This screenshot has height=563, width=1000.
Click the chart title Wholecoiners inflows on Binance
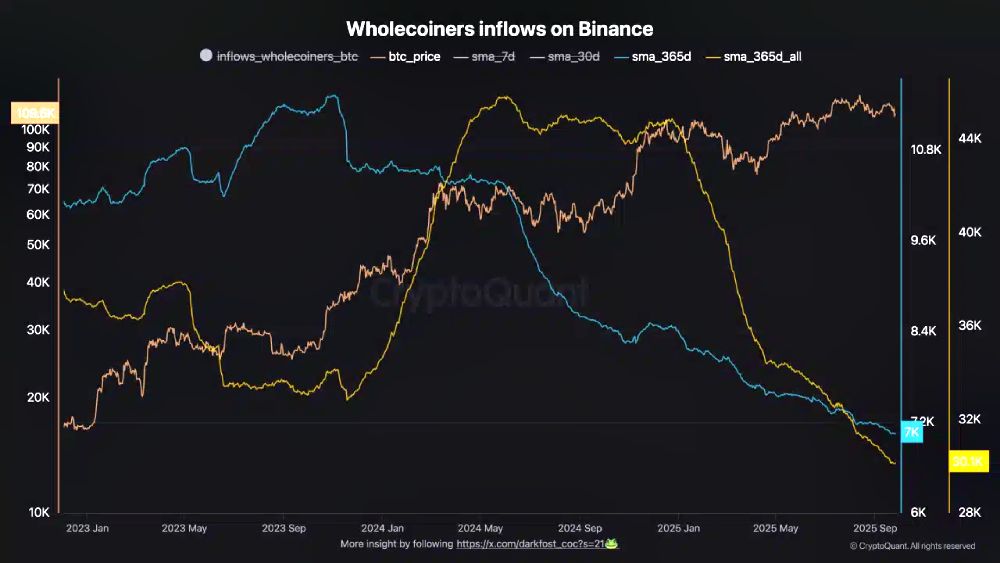[499, 28]
